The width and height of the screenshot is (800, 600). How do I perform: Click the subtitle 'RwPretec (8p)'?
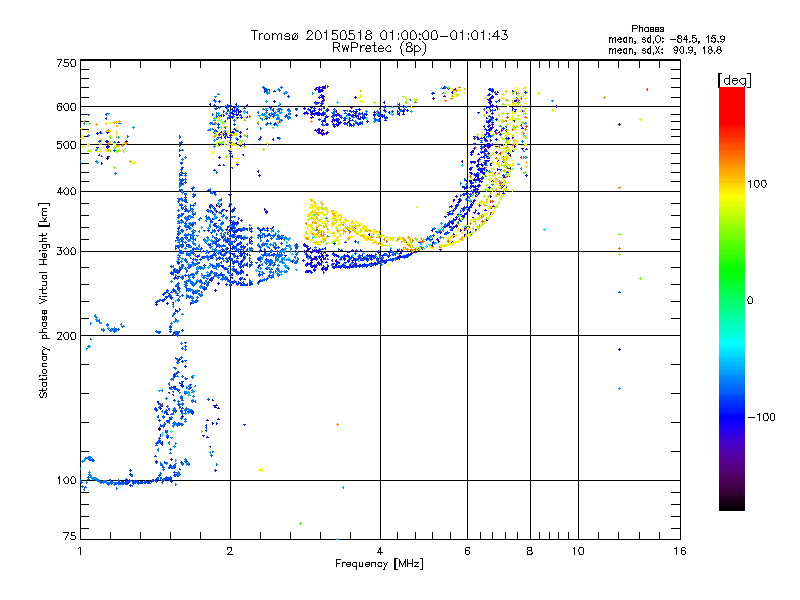tap(379, 48)
